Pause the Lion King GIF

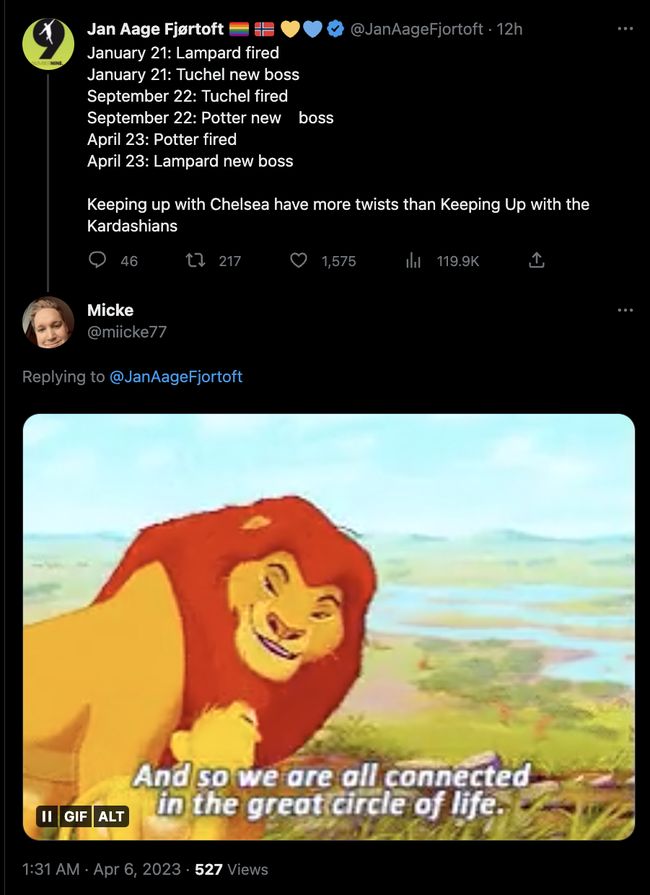click(46, 816)
